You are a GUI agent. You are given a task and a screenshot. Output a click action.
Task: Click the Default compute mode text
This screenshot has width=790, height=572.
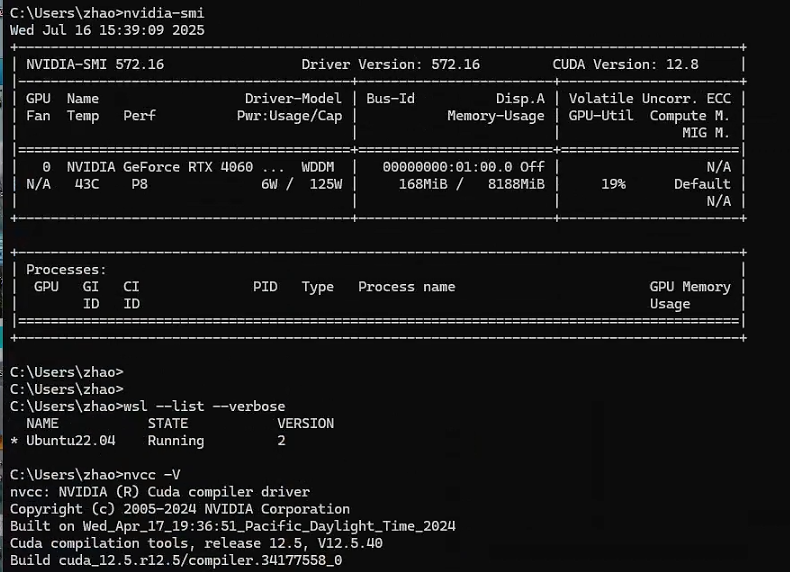point(702,184)
